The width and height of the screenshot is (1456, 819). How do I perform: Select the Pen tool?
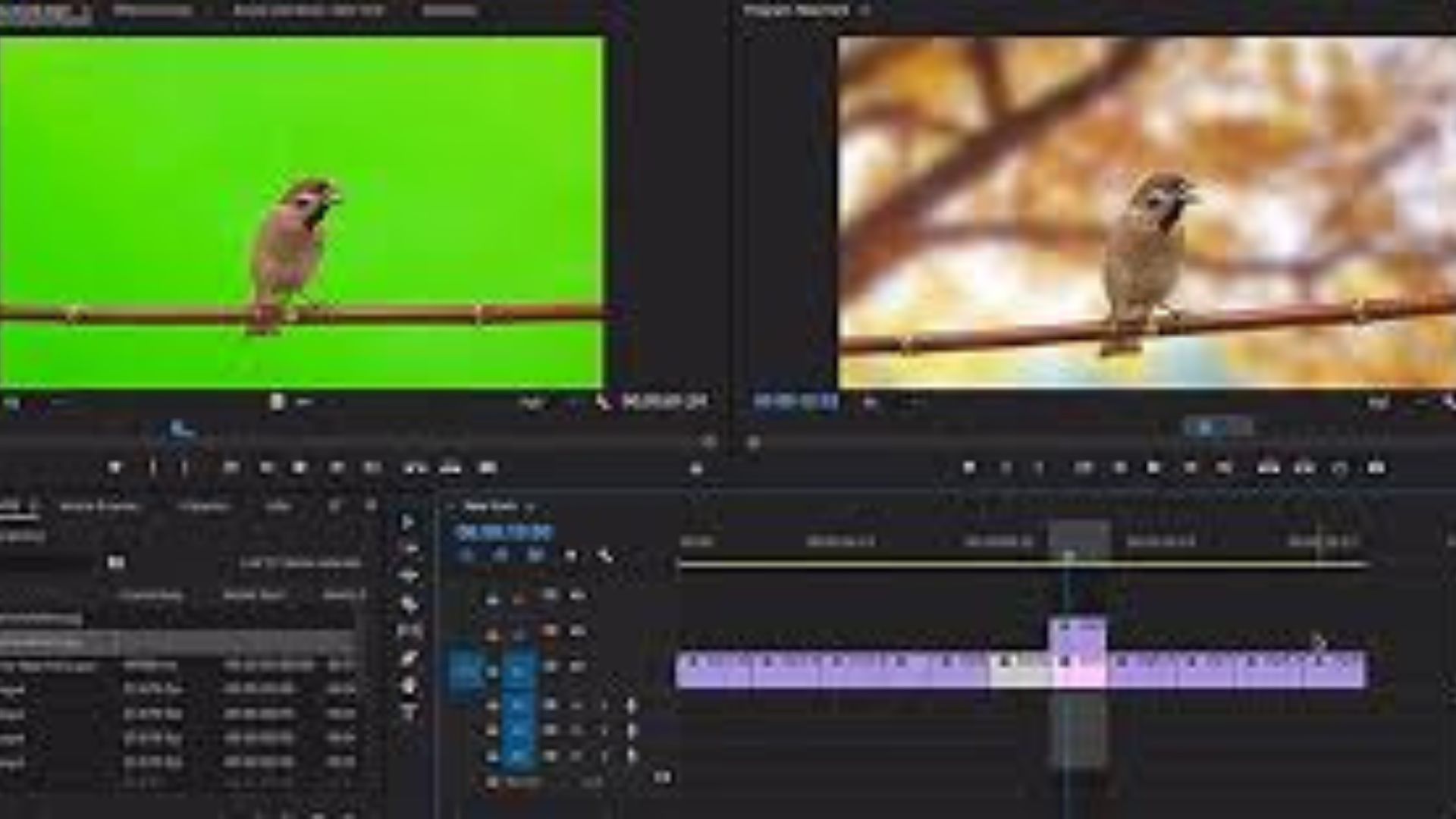click(409, 658)
